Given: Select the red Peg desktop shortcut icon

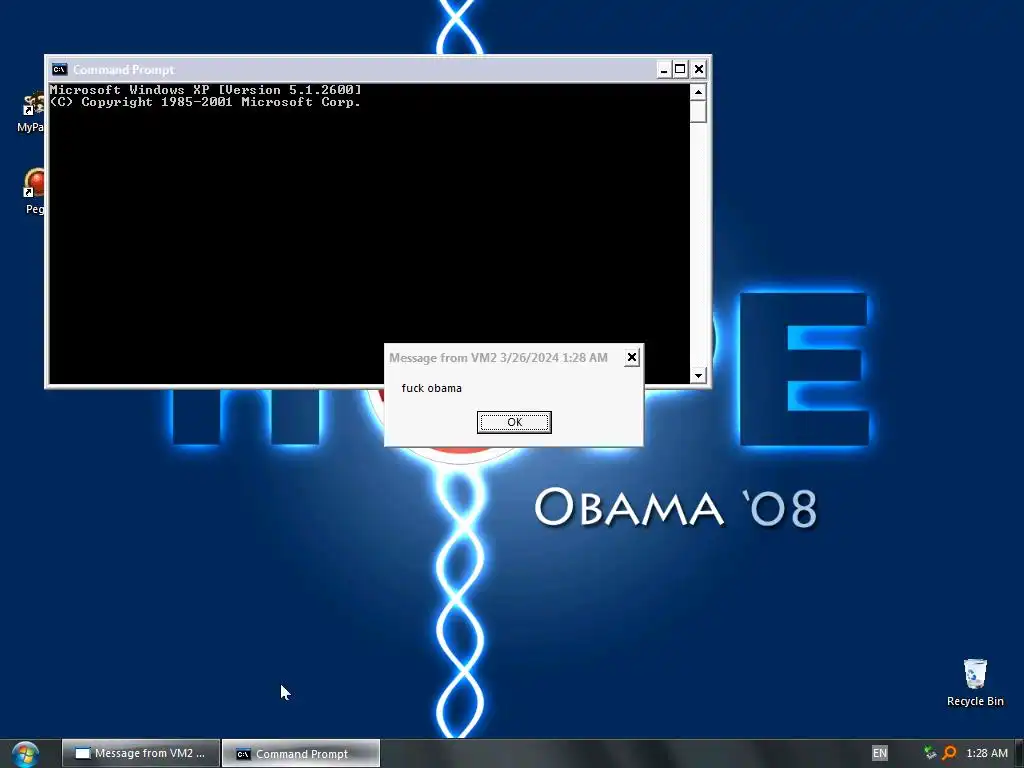Looking at the screenshot, I should (34, 191).
